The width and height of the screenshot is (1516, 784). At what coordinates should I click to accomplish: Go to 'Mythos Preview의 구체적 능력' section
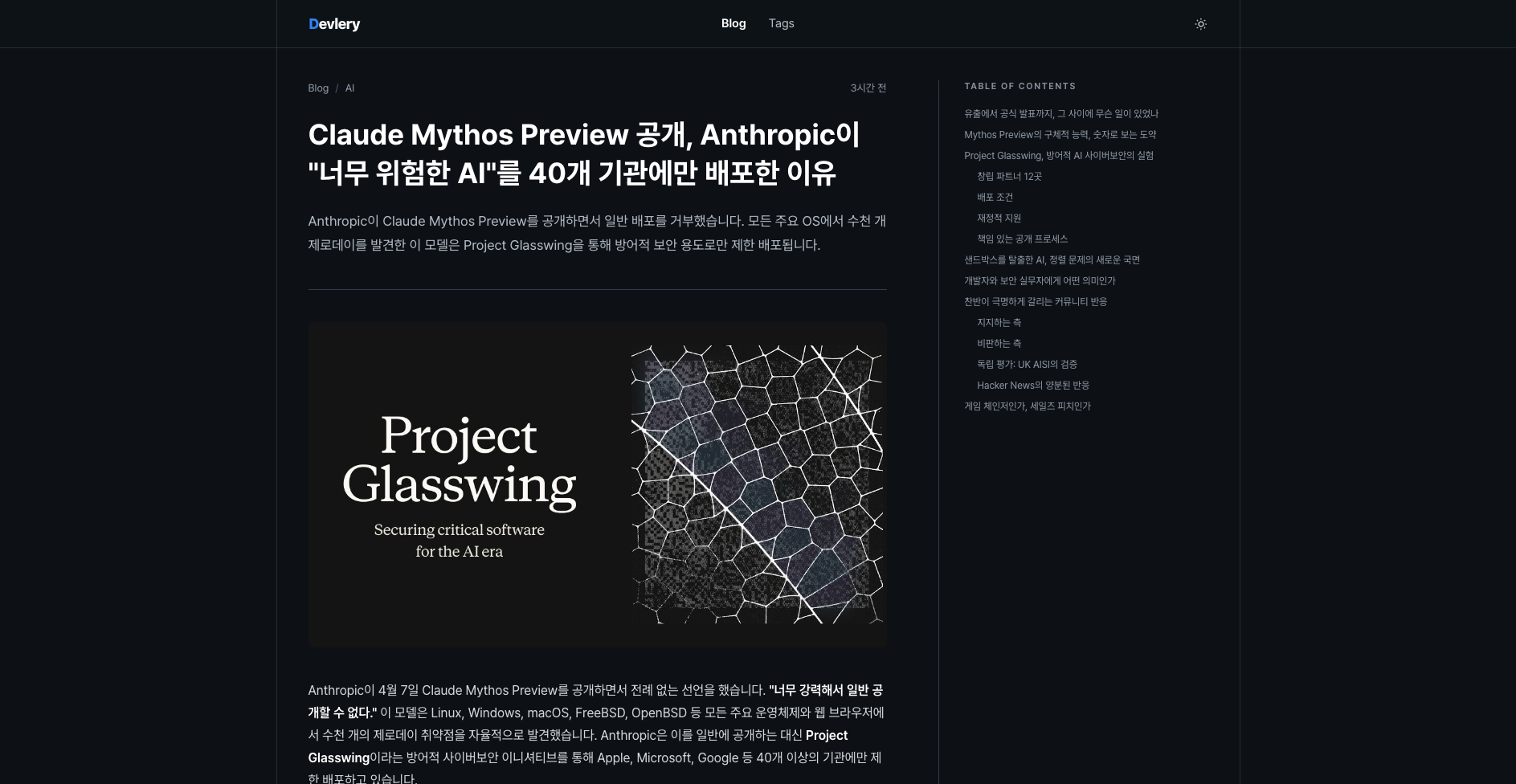(x=1060, y=135)
